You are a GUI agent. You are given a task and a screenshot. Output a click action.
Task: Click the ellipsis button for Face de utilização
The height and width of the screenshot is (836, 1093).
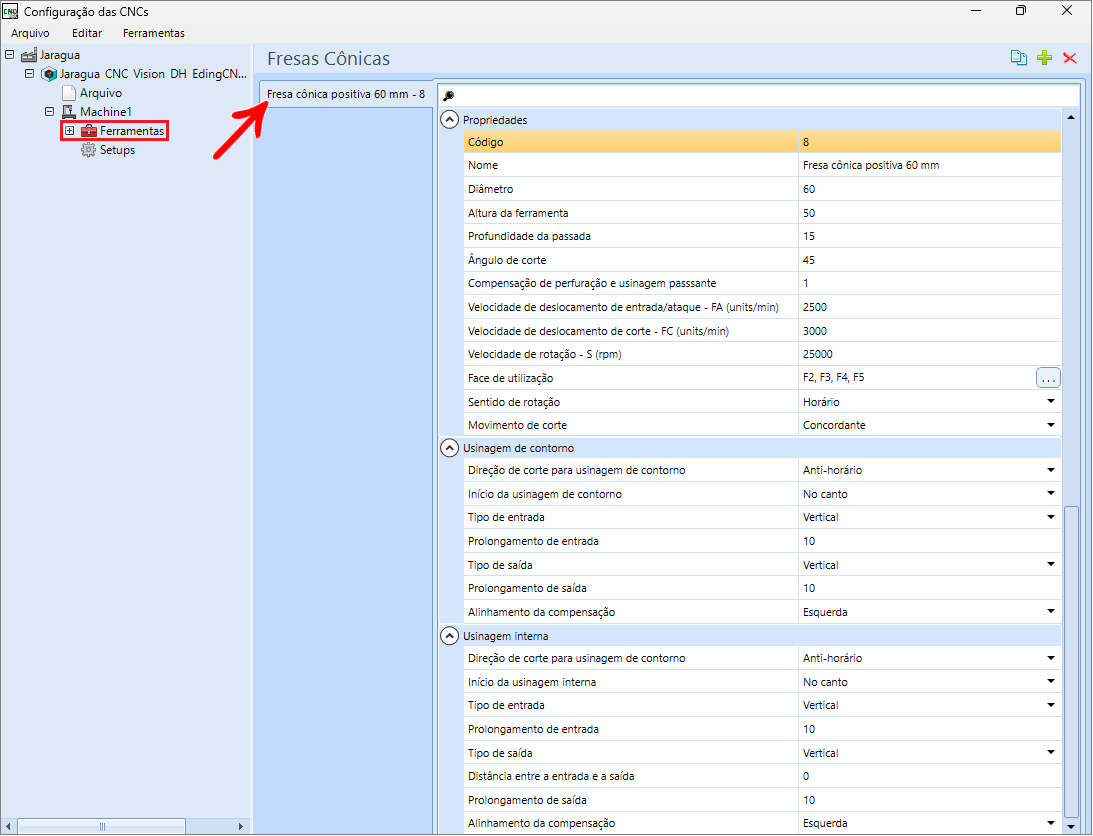(1047, 378)
